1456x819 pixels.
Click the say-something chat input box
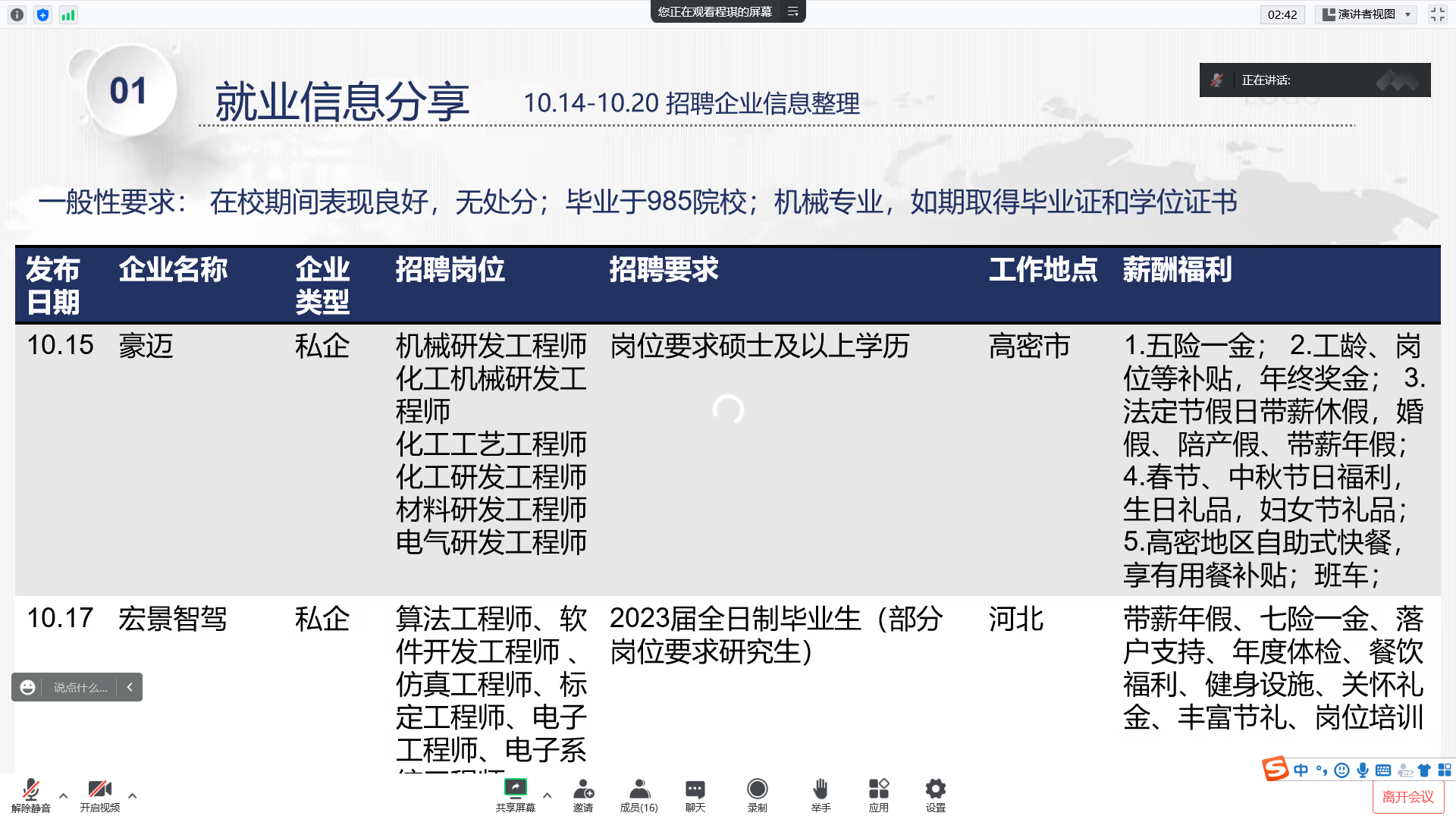pos(80,687)
